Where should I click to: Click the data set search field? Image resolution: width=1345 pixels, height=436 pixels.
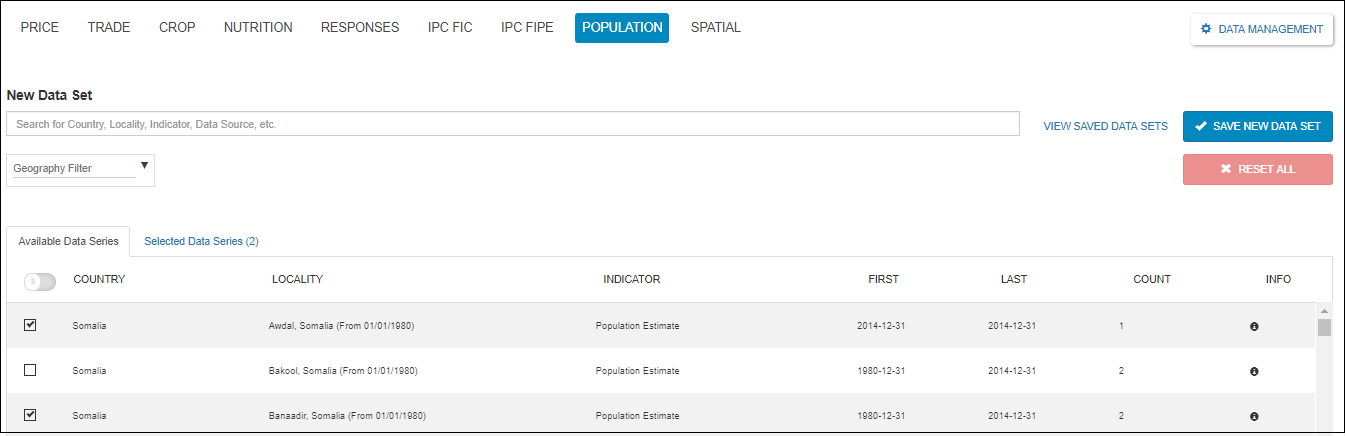(x=512, y=124)
